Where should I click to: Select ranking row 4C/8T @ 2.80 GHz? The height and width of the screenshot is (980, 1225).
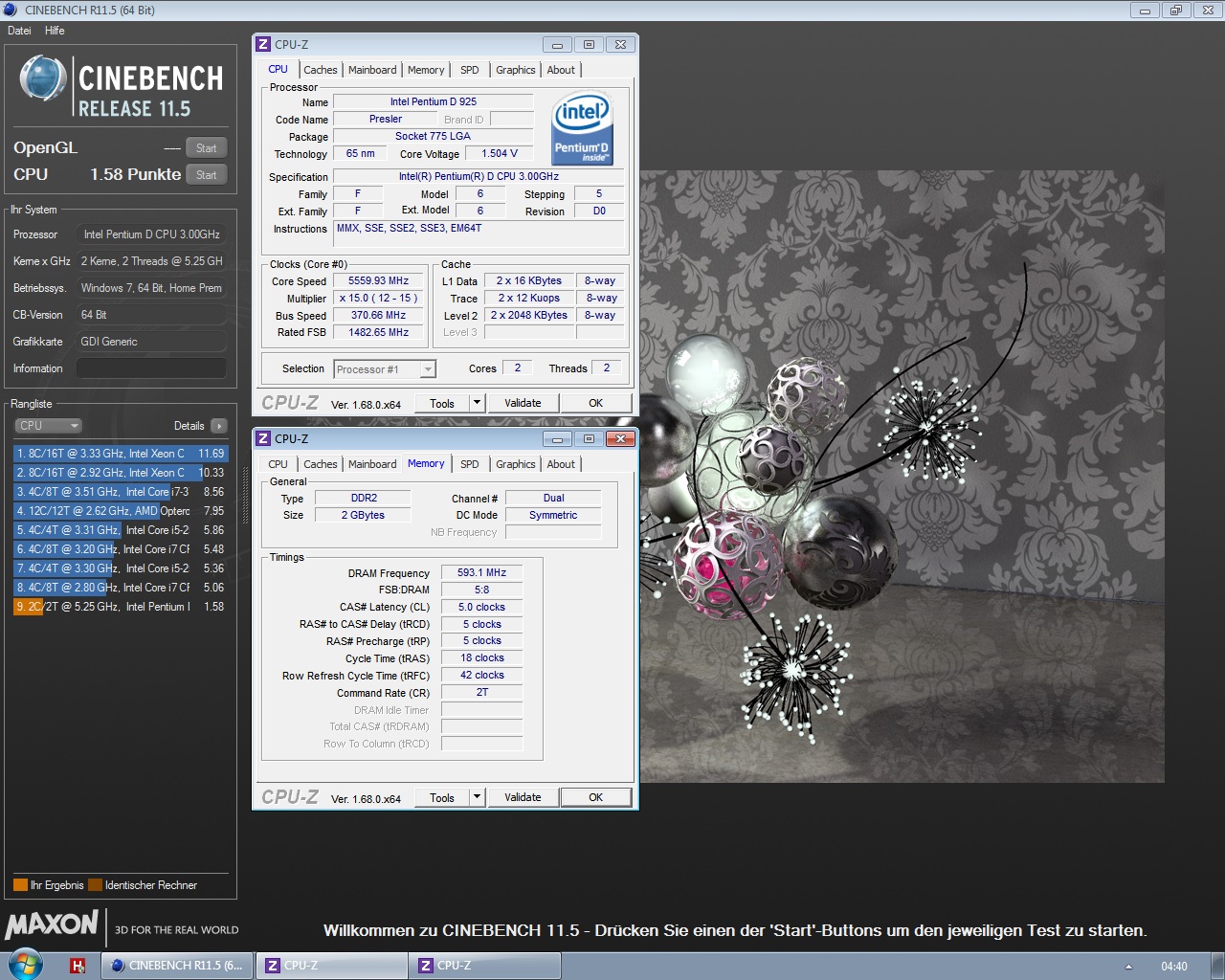coord(121,588)
